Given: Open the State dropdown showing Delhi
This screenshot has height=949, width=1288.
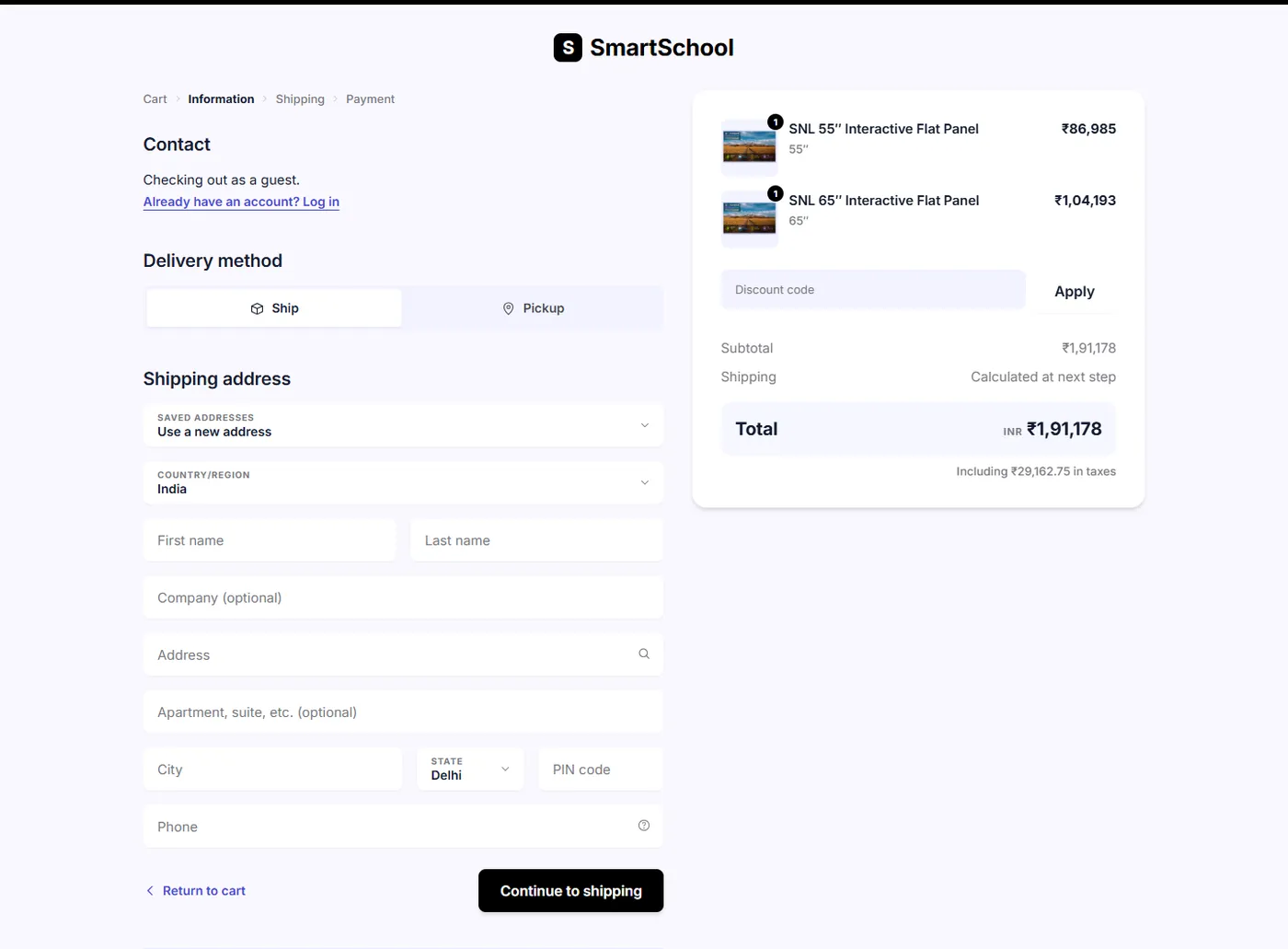Looking at the screenshot, I should tap(470, 769).
